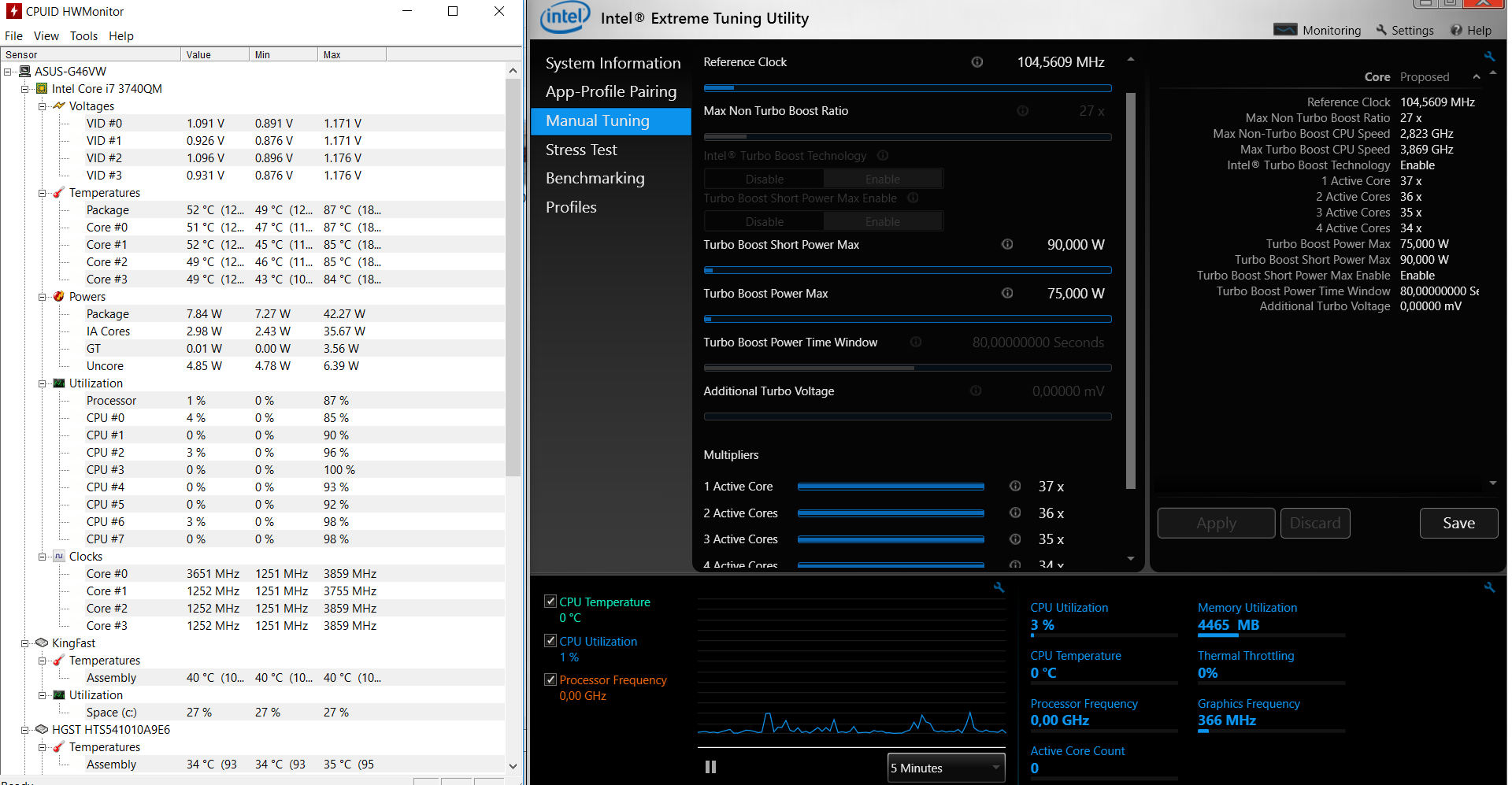Click the Save button

[x=1458, y=523]
